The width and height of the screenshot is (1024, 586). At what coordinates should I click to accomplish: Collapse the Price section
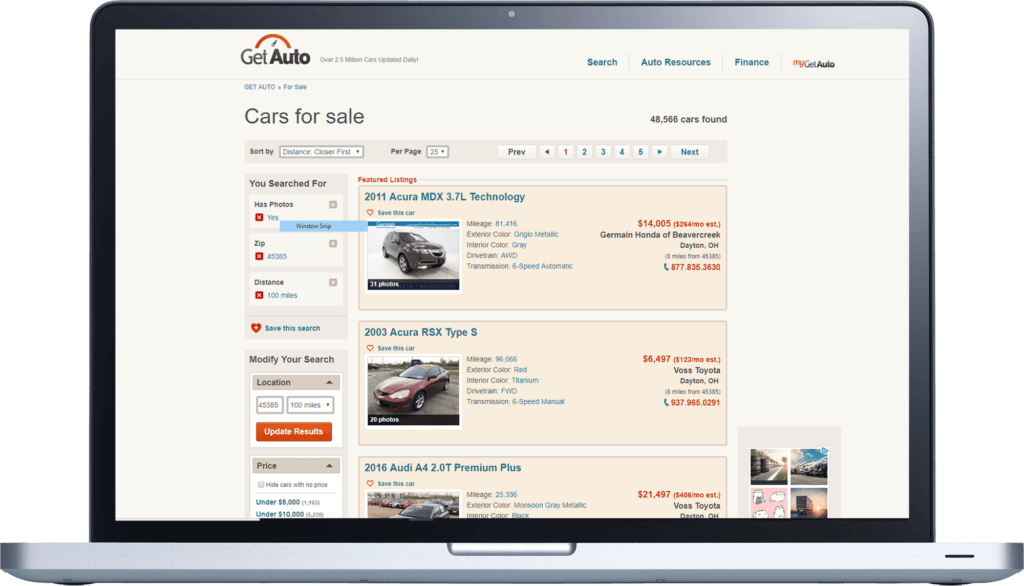coord(329,466)
